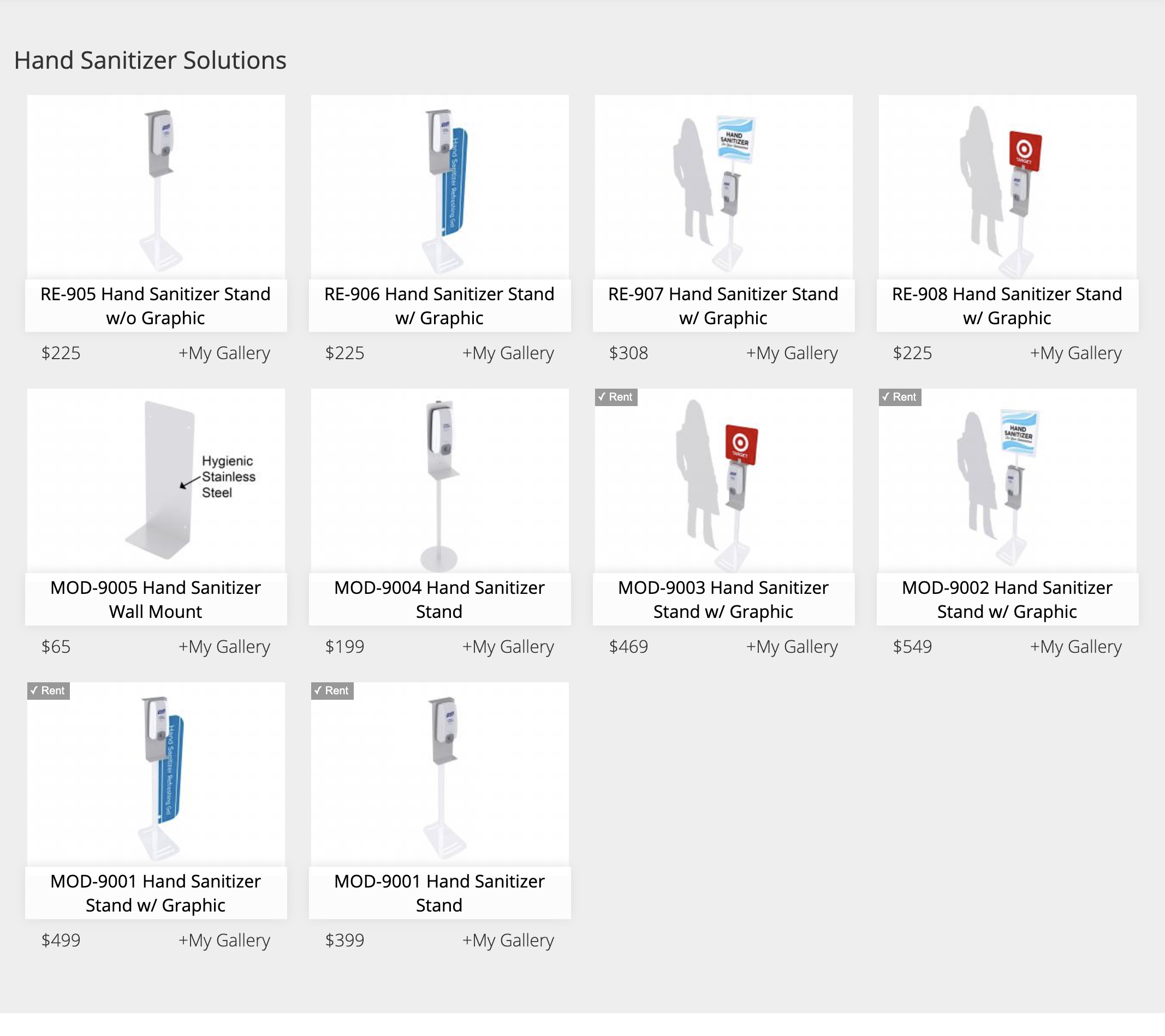The image size is (1165, 1036).
Task: Add the $469 MOD-9003 to My Gallery
Action: 792,647
